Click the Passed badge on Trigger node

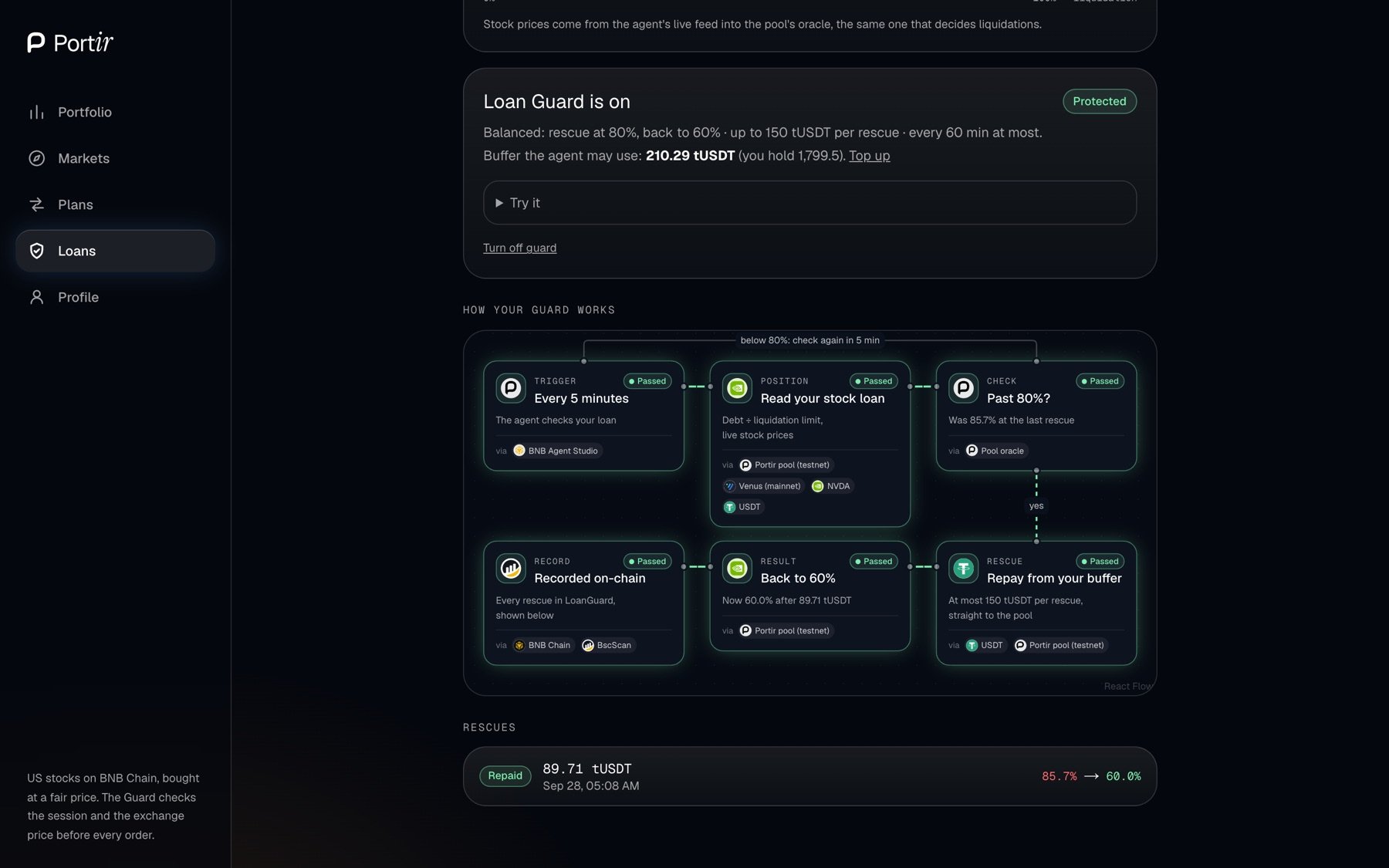(647, 381)
